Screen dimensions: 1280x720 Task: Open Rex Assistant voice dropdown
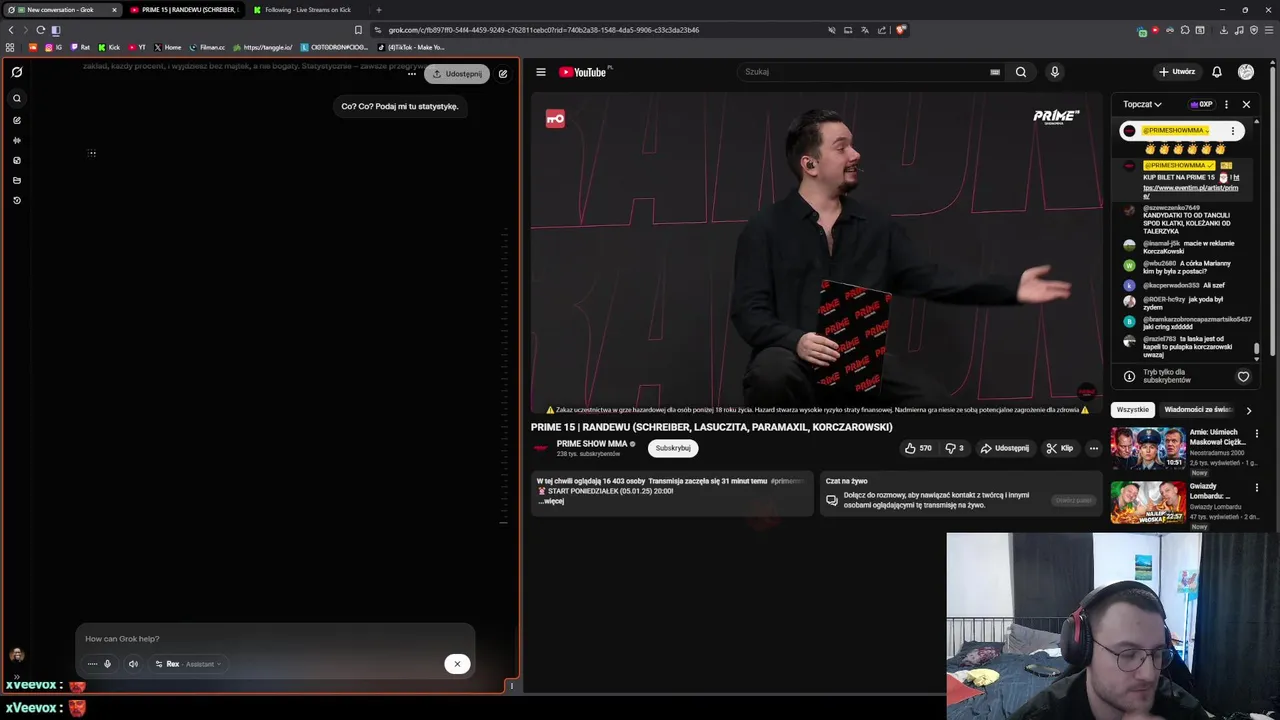tap(187, 664)
